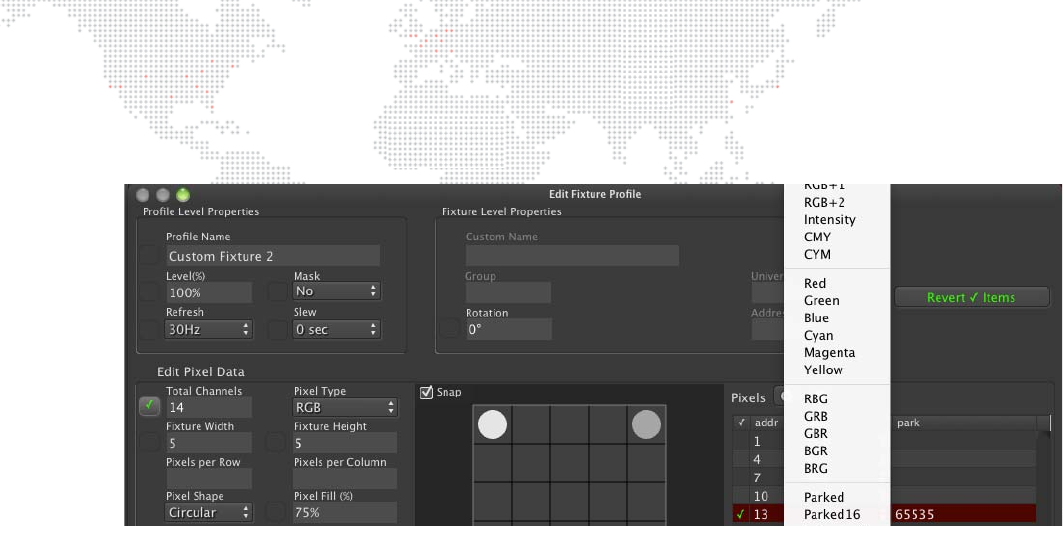Open the Mask dropdown
Image resolution: width=1063 pixels, height=548 pixels.
point(336,291)
